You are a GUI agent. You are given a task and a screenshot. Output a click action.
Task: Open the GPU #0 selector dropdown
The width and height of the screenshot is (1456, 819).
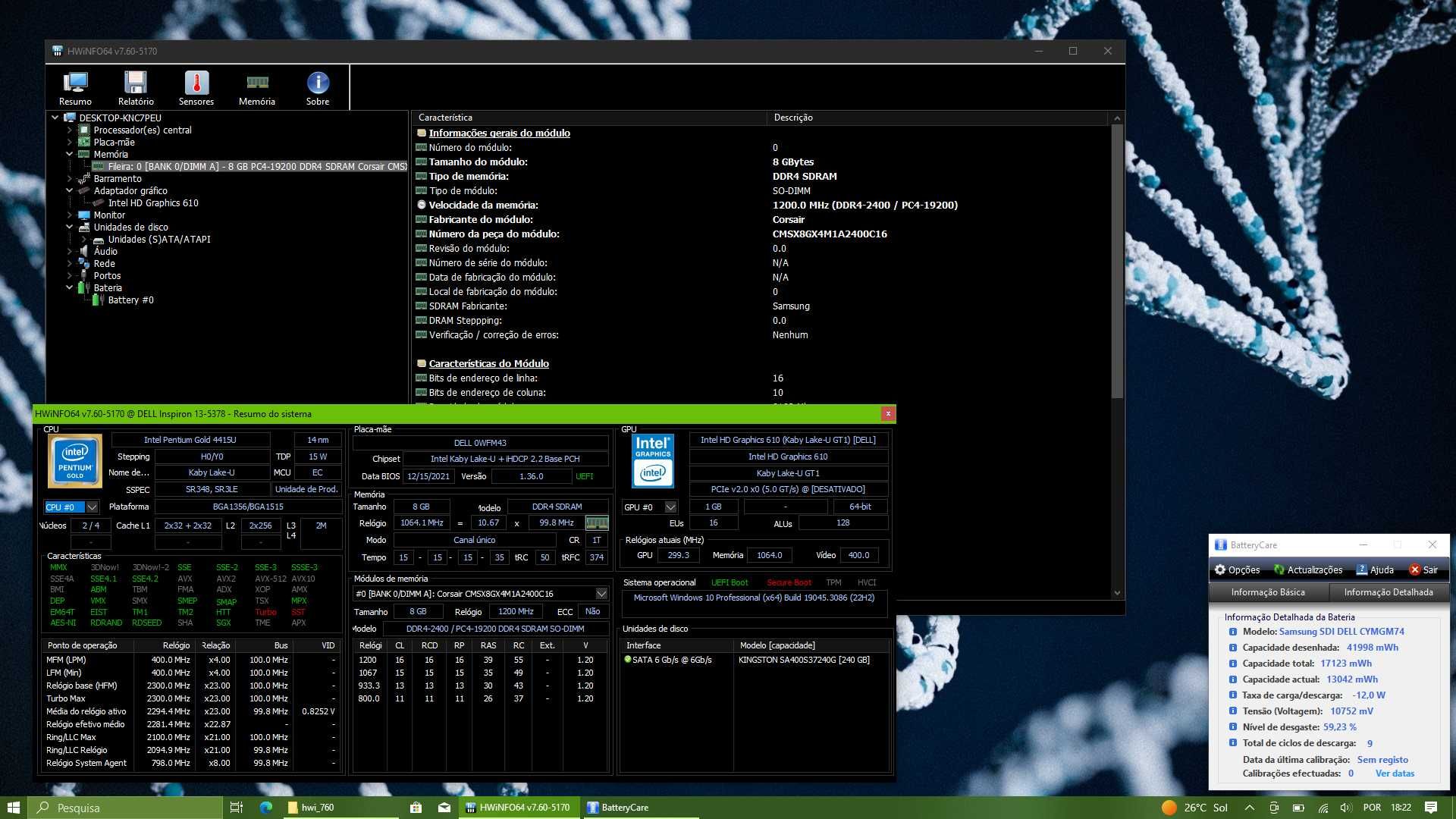(650, 507)
